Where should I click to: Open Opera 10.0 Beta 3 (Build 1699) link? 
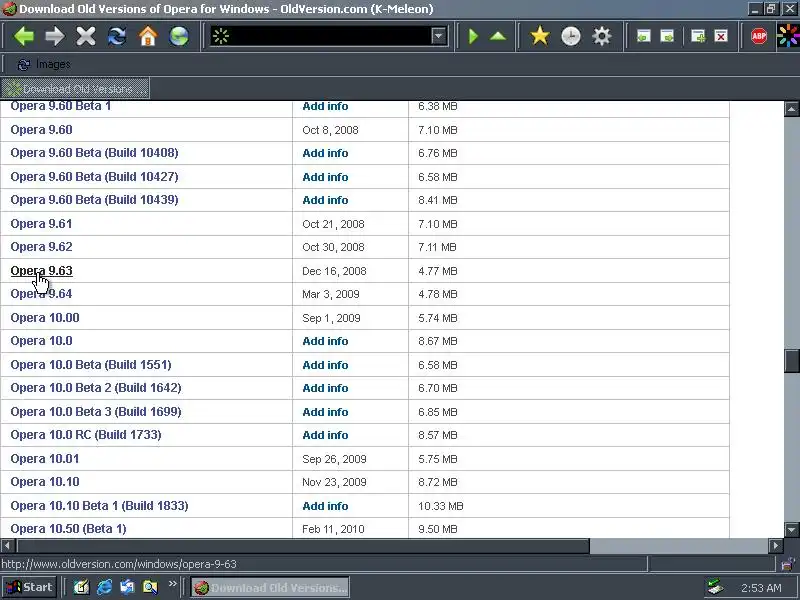[96, 411]
